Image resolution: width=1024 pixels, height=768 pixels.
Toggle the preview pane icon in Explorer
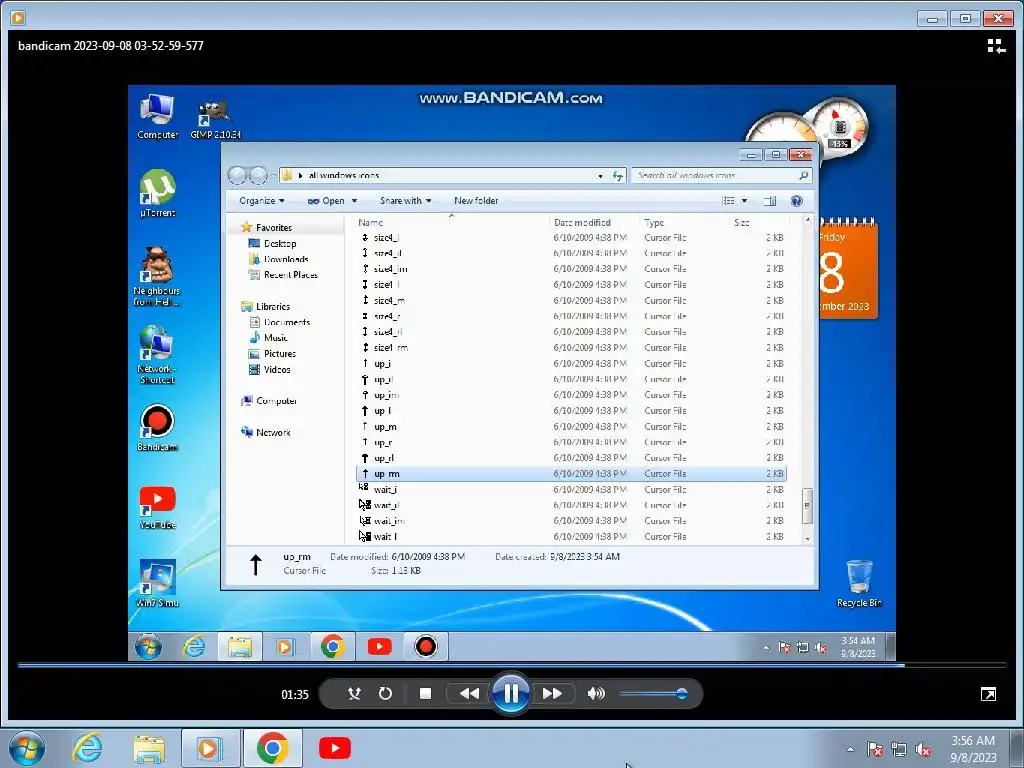[770, 200]
